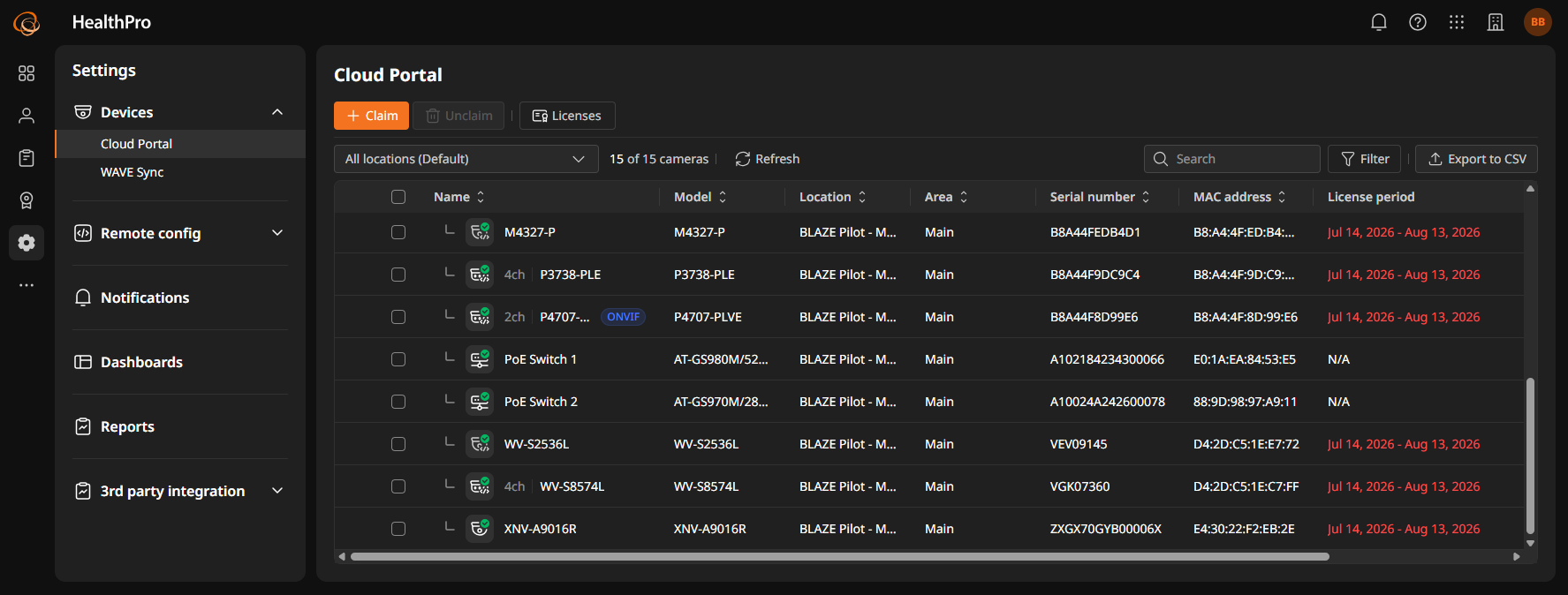The height and width of the screenshot is (595, 1568).
Task: Click the P3738-PLE camera device icon
Action: click(x=480, y=275)
